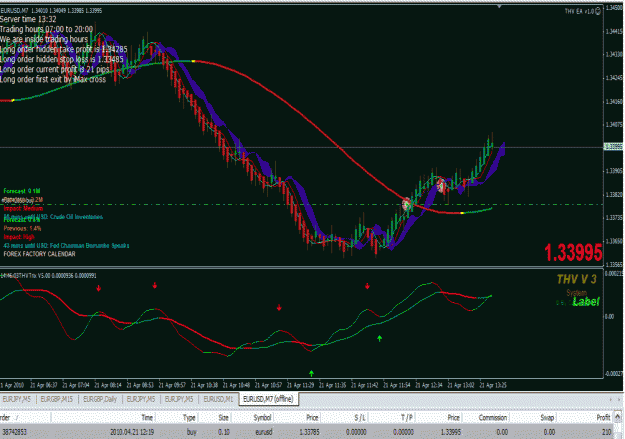Click the hidden stop loss 1.33485 line
Viewport: 625px width, 439px height.
point(62,59)
